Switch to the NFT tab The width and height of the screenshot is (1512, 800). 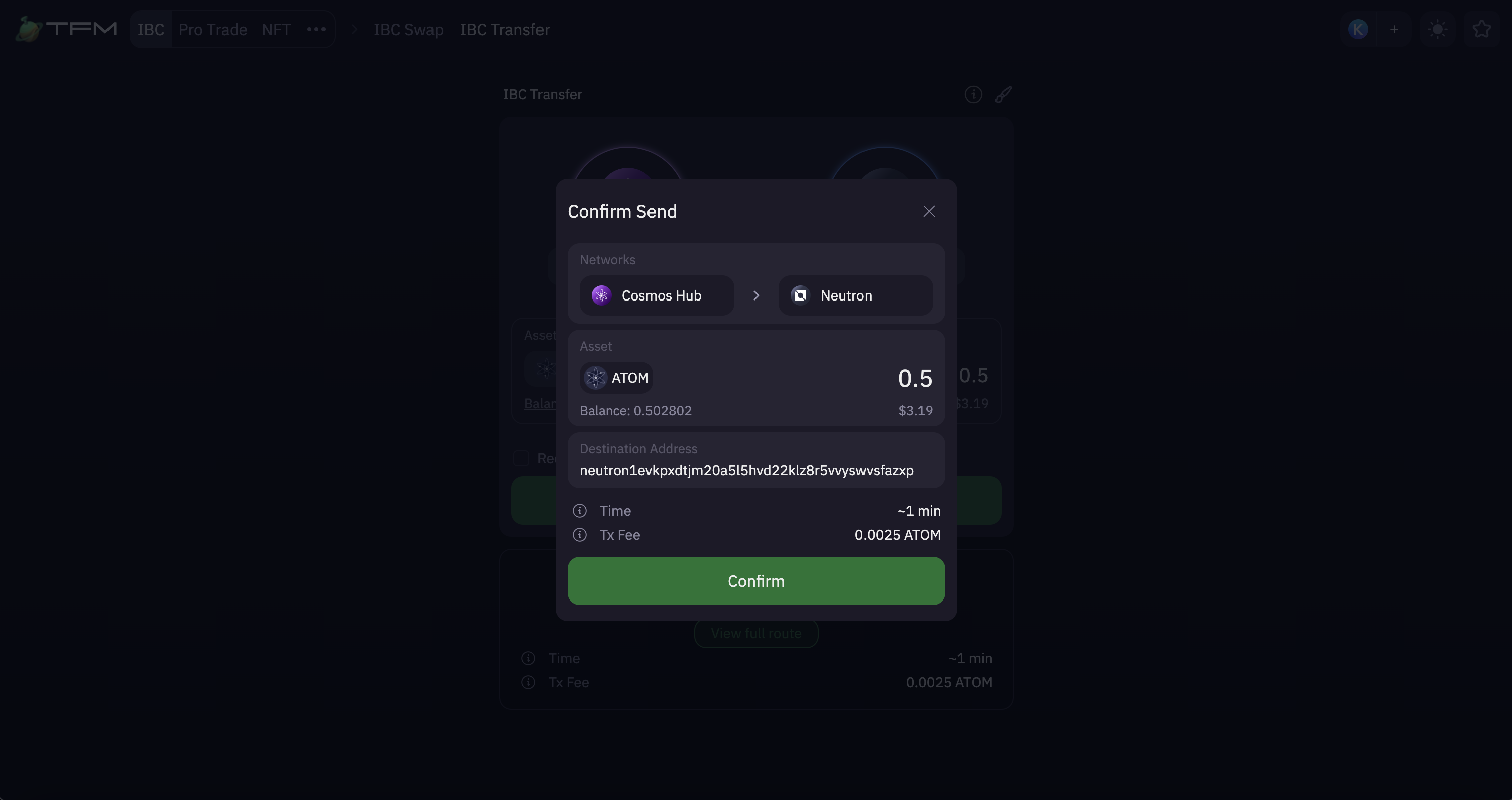(276, 29)
